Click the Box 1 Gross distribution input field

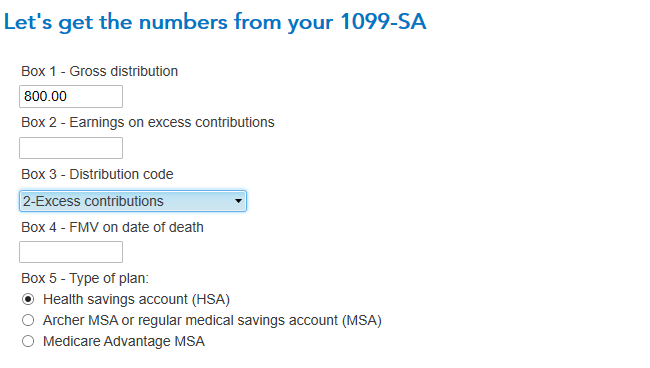click(71, 97)
